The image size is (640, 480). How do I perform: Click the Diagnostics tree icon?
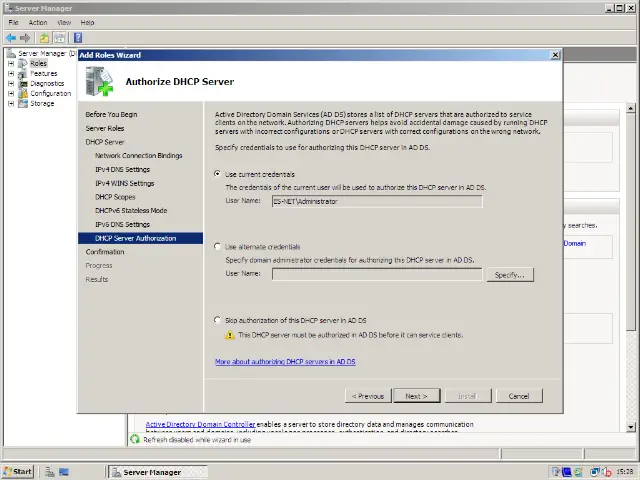click(23, 83)
